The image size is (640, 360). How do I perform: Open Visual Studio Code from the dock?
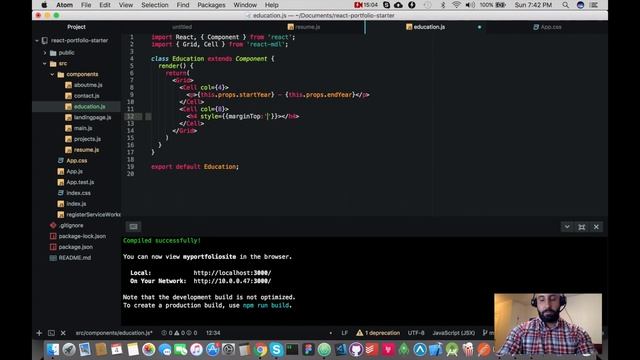[340, 349]
